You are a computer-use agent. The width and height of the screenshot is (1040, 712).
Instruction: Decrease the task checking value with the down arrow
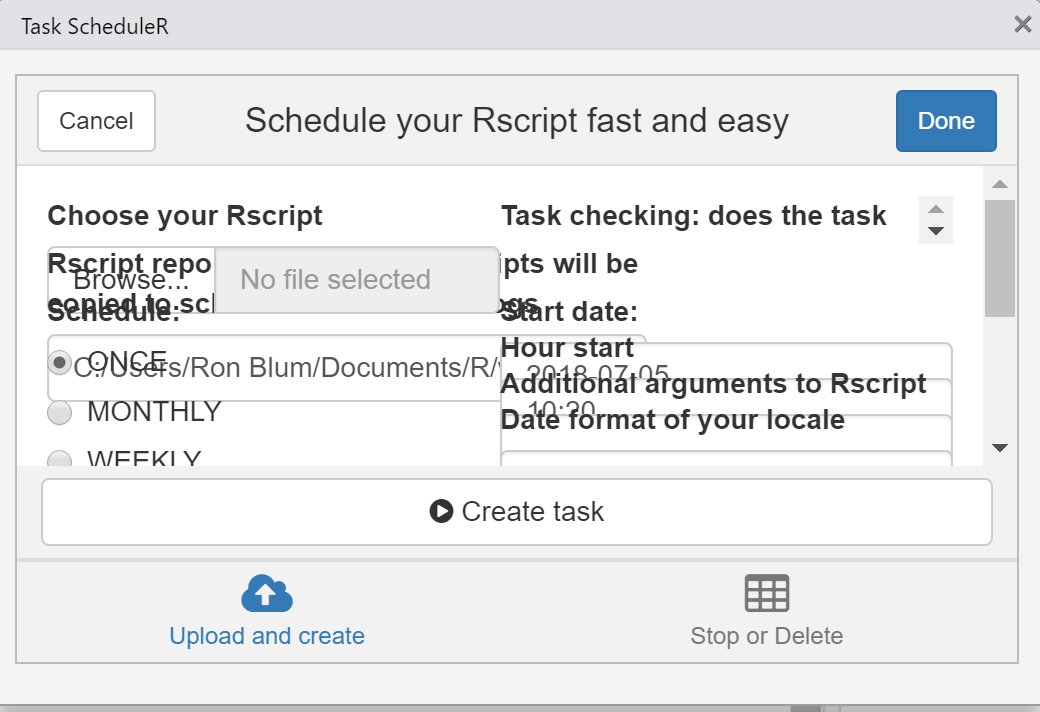pyautogui.click(x=936, y=231)
